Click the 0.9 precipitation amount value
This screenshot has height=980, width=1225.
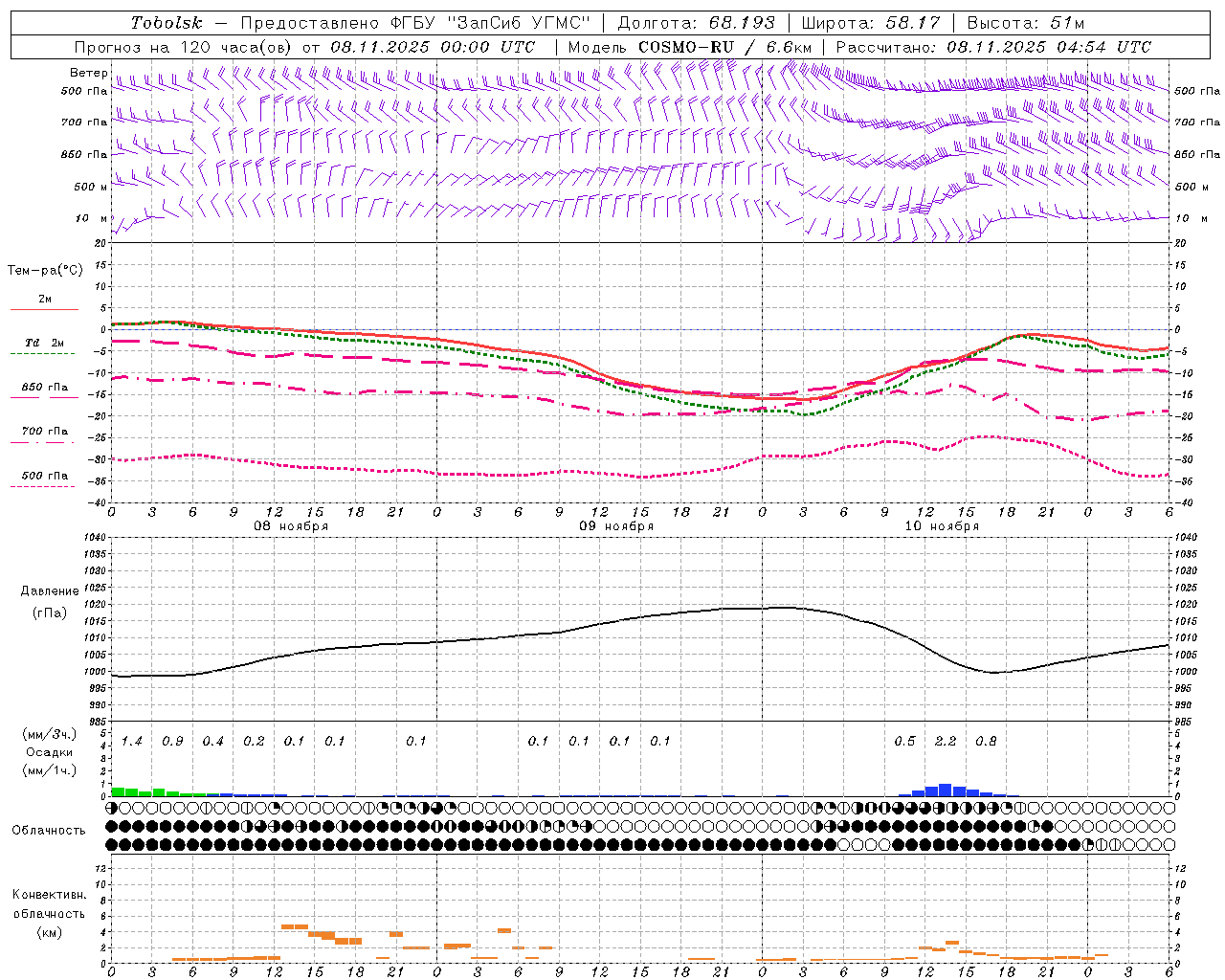click(x=172, y=742)
